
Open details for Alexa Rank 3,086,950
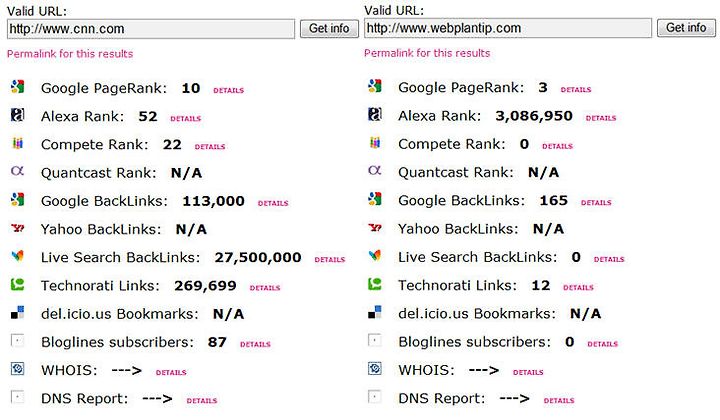601,118
